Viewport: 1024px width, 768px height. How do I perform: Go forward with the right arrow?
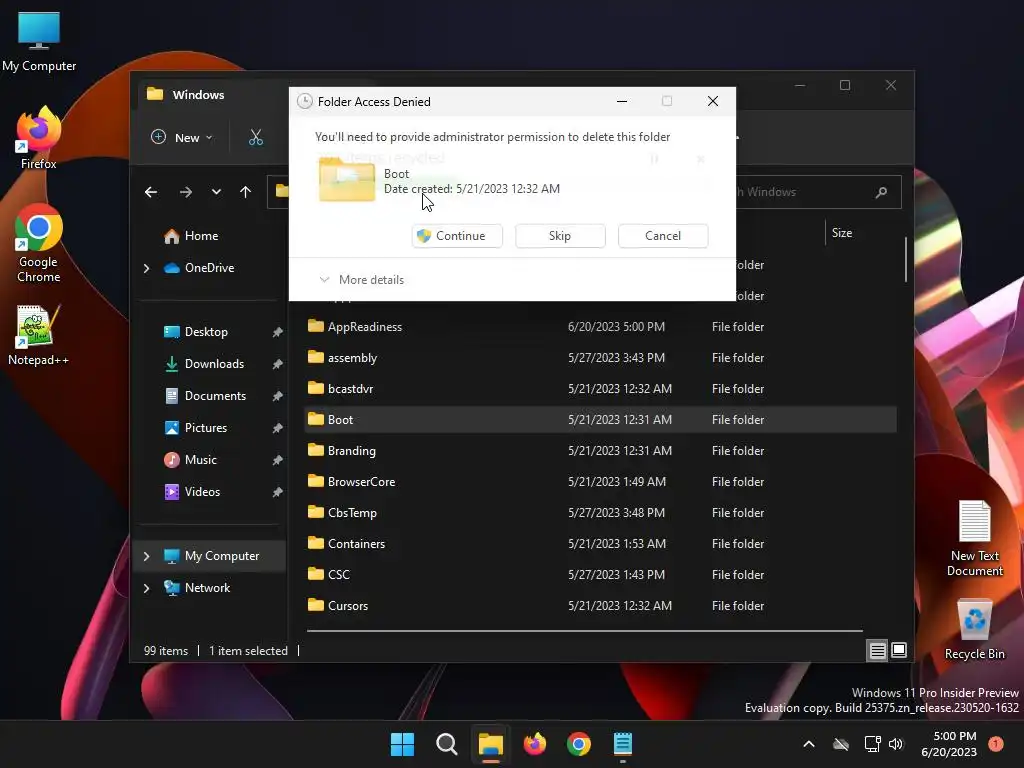point(185,192)
